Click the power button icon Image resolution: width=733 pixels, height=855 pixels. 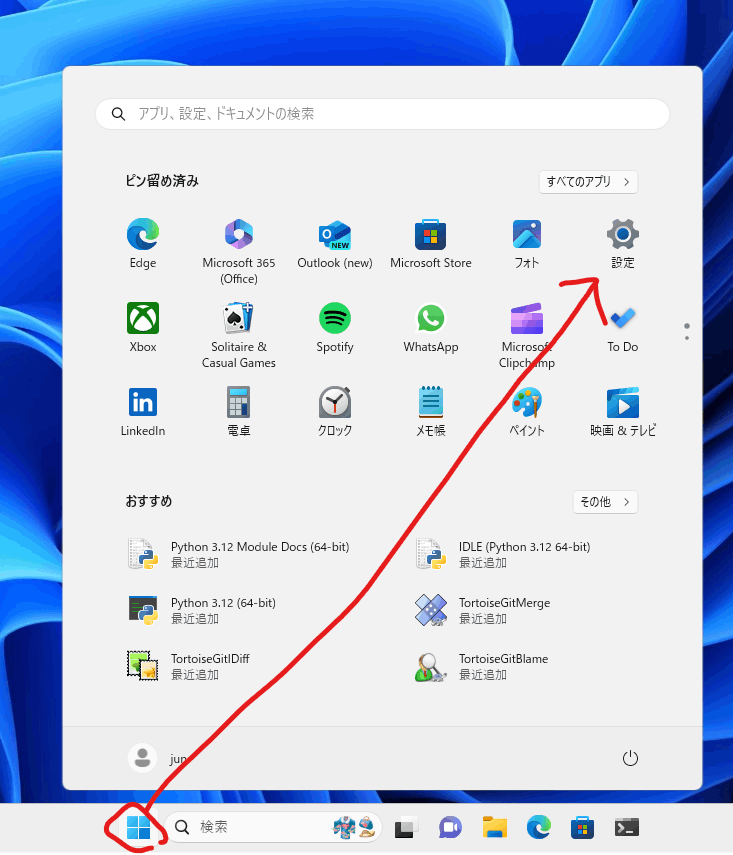click(630, 758)
